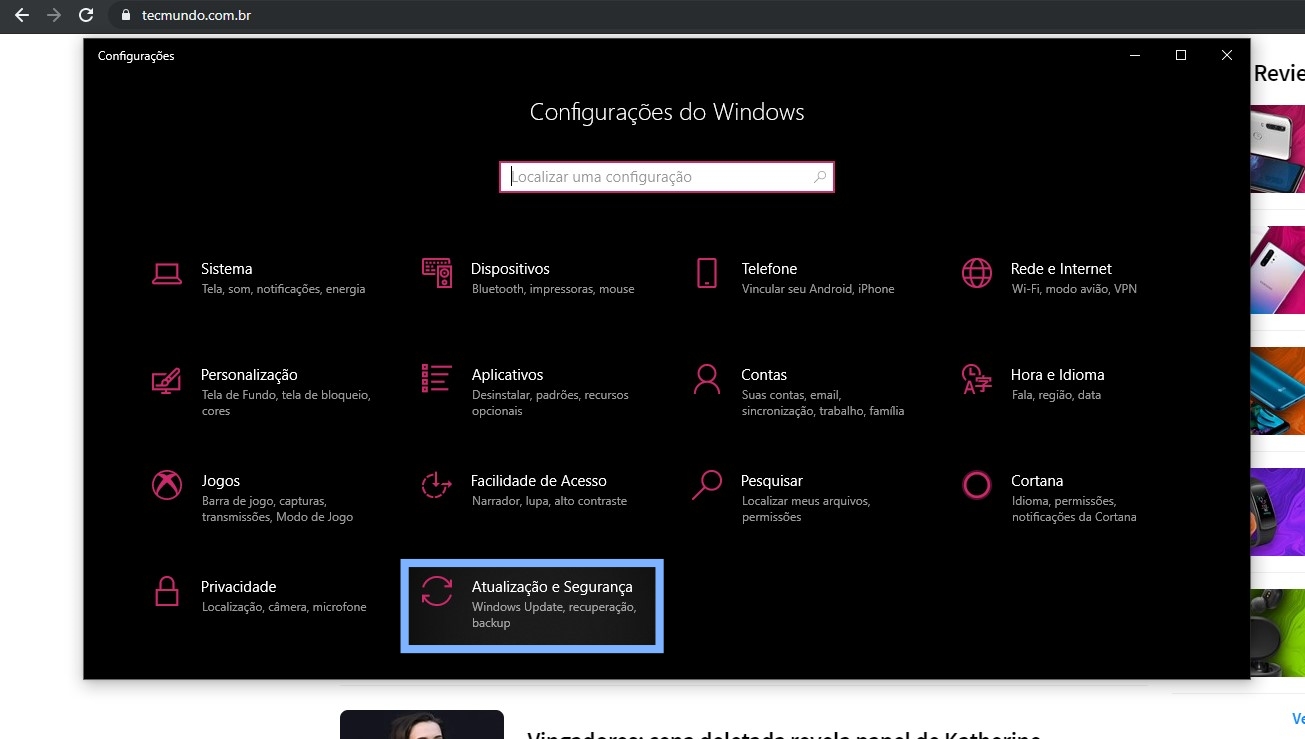Image resolution: width=1305 pixels, height=739 pixels.
Task: Click 'Narrador, lupa, alto contraste' description
Action: [549, 501]
